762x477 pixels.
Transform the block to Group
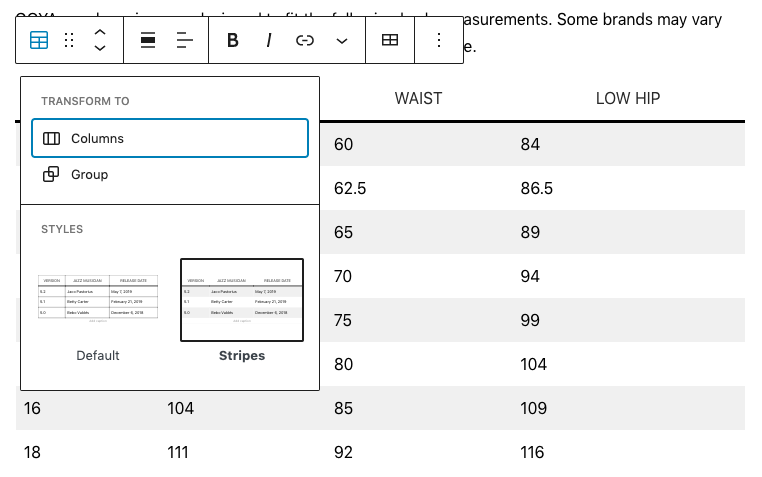click(170, 174)
